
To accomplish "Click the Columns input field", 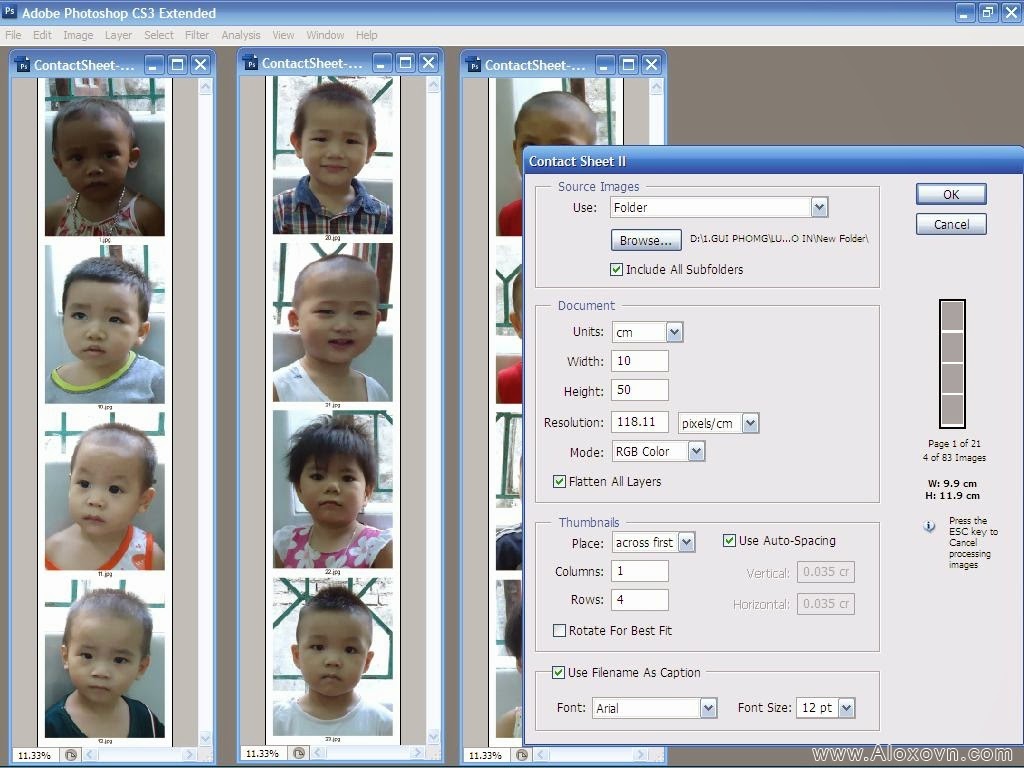I will pyautogui.click(x=639, y=571).
